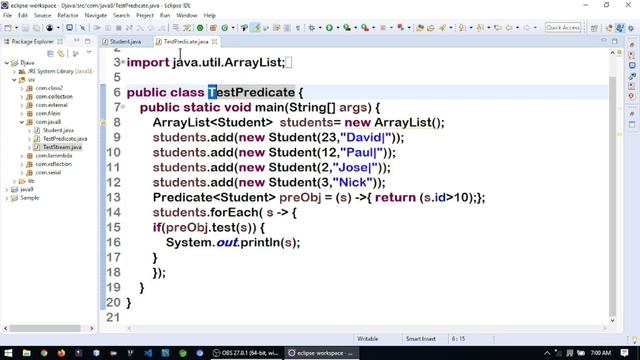Image resolution: width=640 pixels, height=360 pixels.
Task: Click the Collapse All icon in Package Explorer
Action: tap(50, 53)
